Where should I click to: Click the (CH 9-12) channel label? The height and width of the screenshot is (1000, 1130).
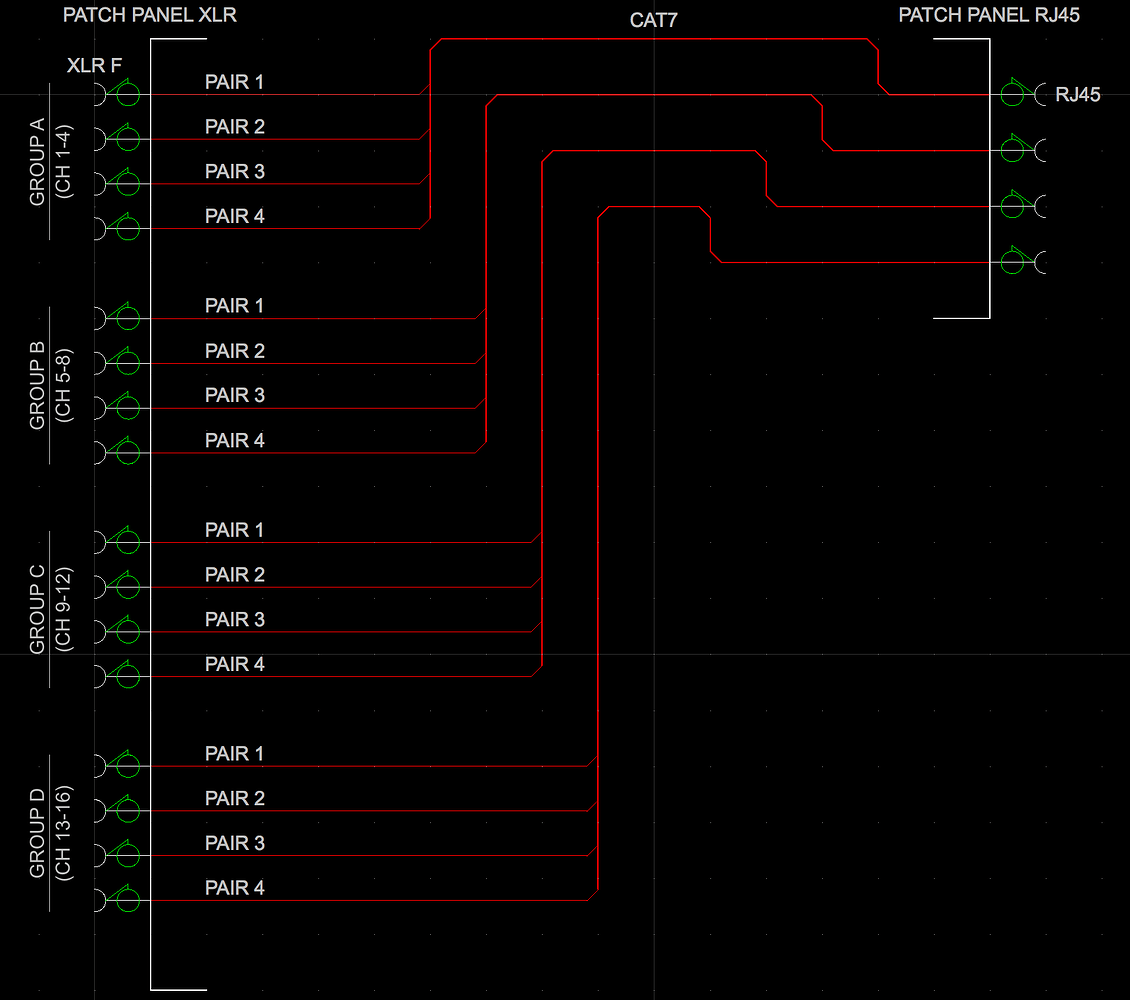(x=63, y=610)
